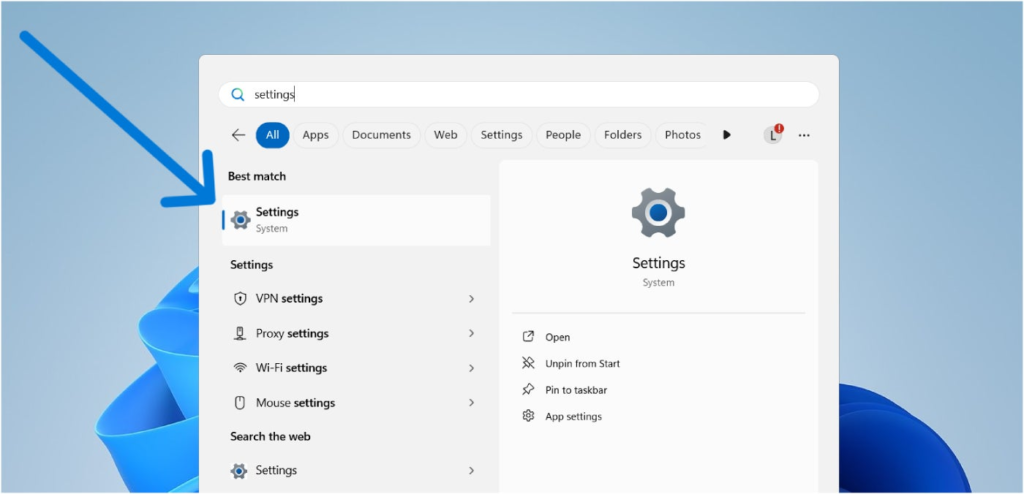Go back using the left arrow

coord(238,135)
